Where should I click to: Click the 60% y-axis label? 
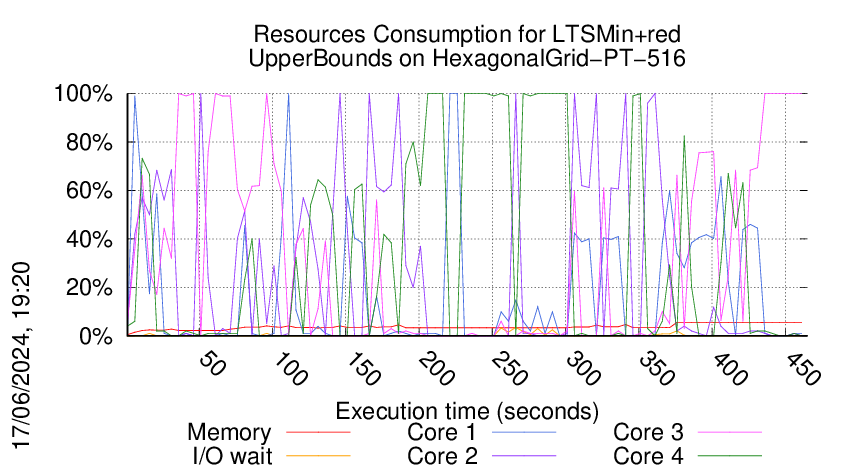(x=89, y=191)
